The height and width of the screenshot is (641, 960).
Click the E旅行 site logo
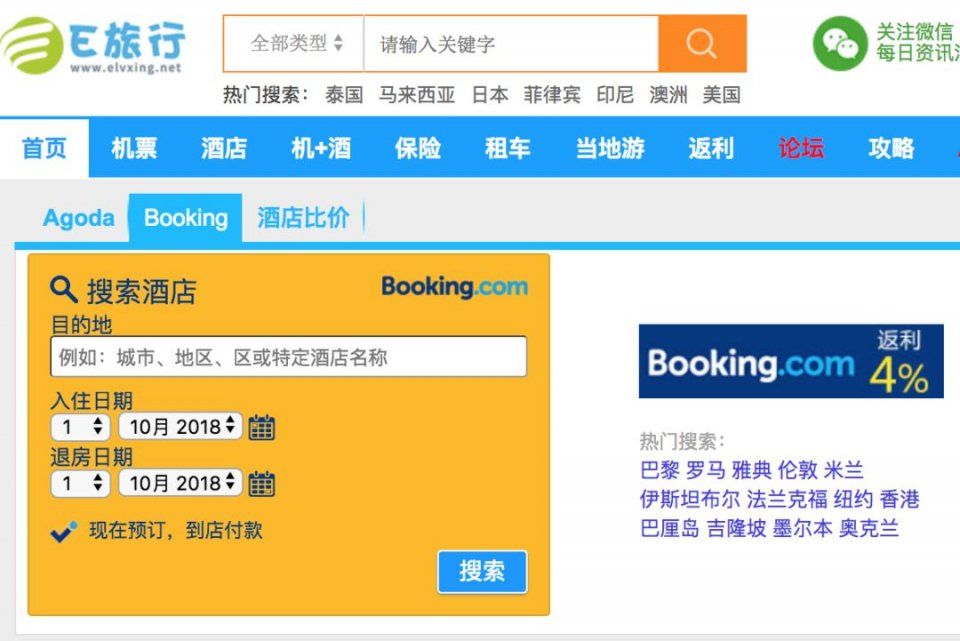tap(93, 45)
